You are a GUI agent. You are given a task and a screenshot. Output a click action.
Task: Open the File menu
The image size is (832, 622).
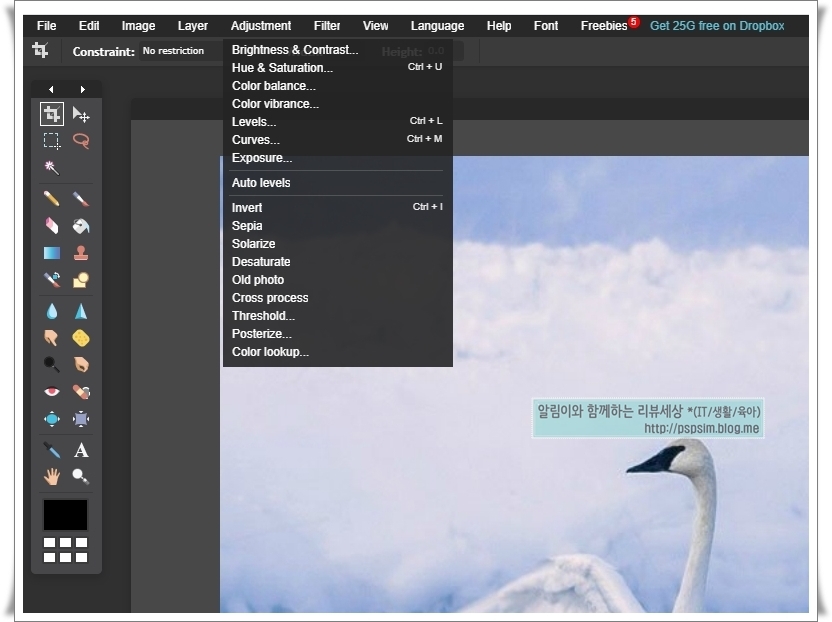pyautogui.click(x=47, y=25)
